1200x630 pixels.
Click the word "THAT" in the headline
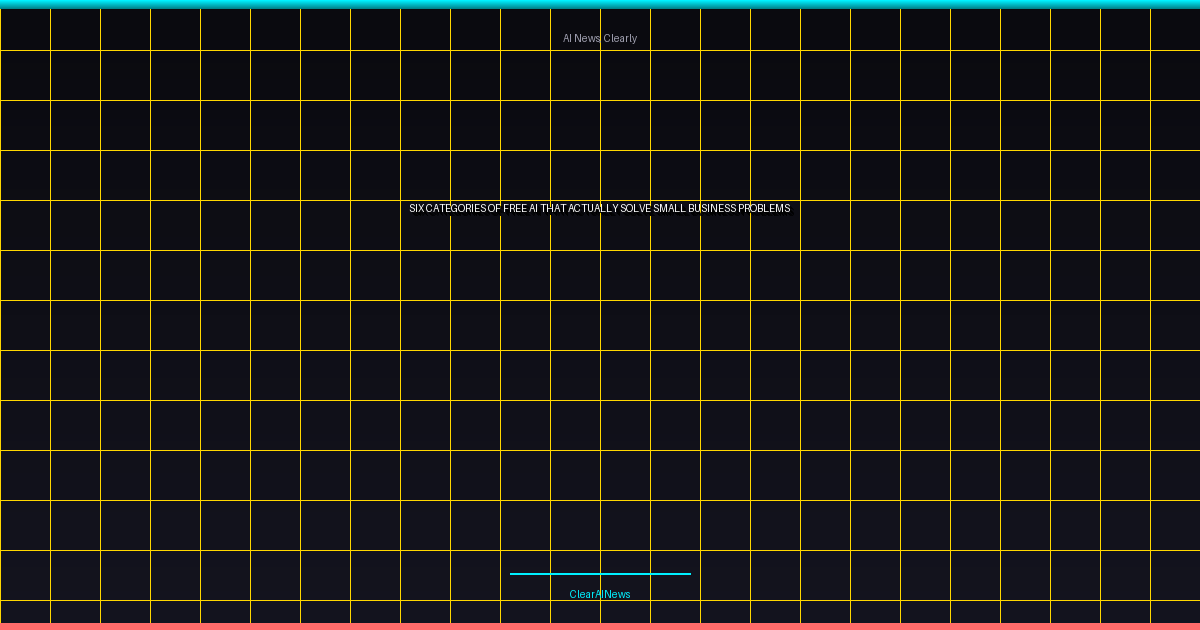click(x=553, y=208)
